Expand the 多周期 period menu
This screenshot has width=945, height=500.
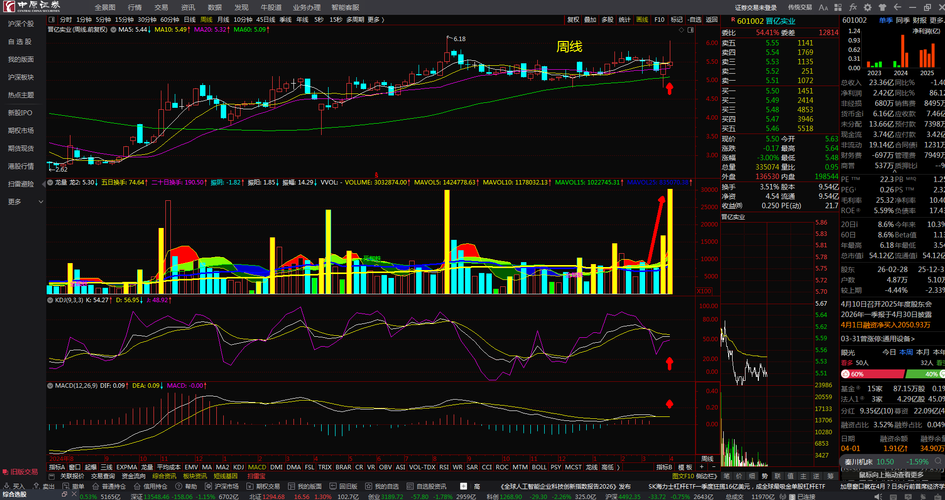click(x=353, y=20)
